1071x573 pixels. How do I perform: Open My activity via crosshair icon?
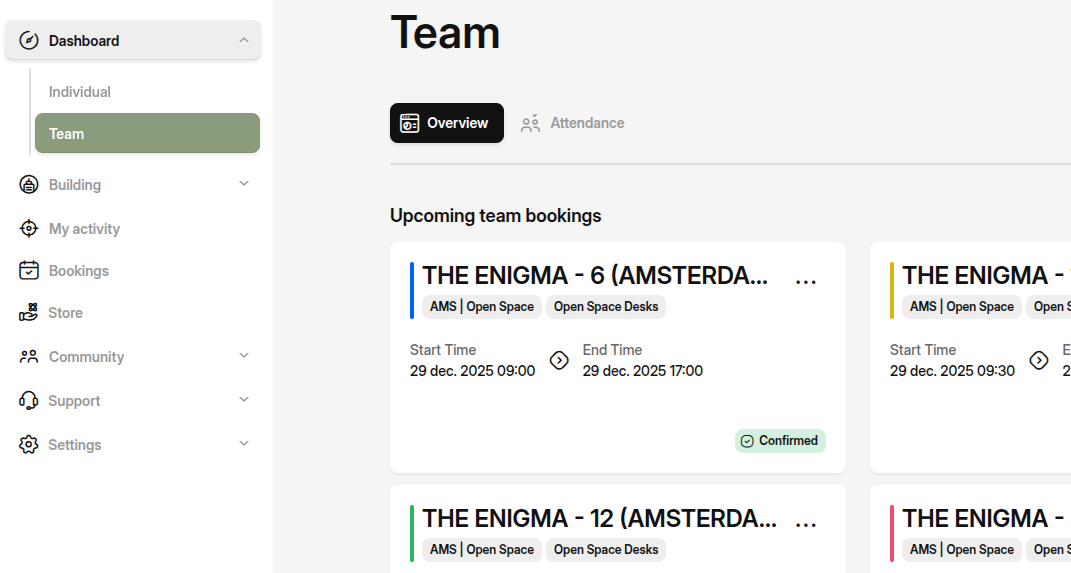pos(29,229)
